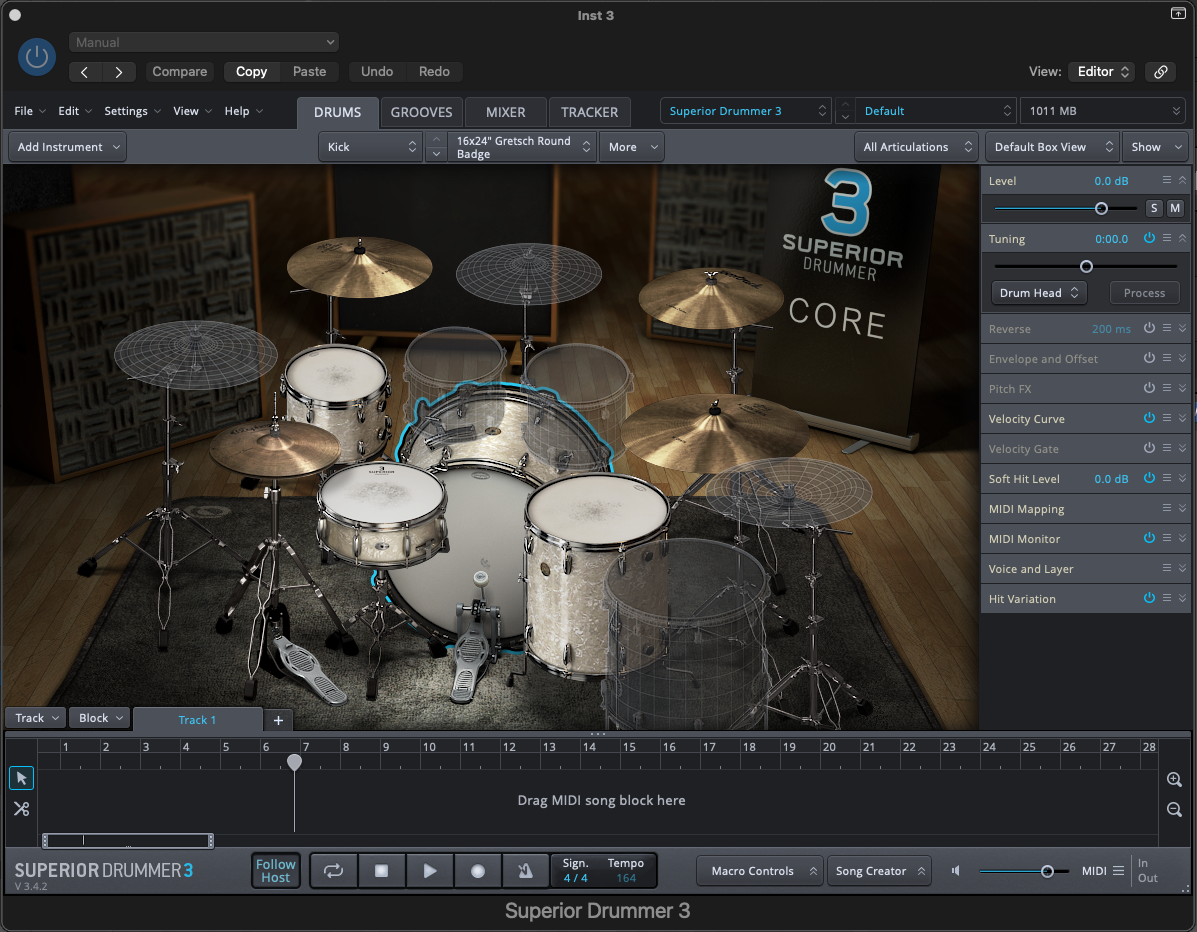This screenshot has width=1197, height=932.
Task: Click the speaker icon next to the volume slider
Action: pyautogui.click(x=954, y=870)
